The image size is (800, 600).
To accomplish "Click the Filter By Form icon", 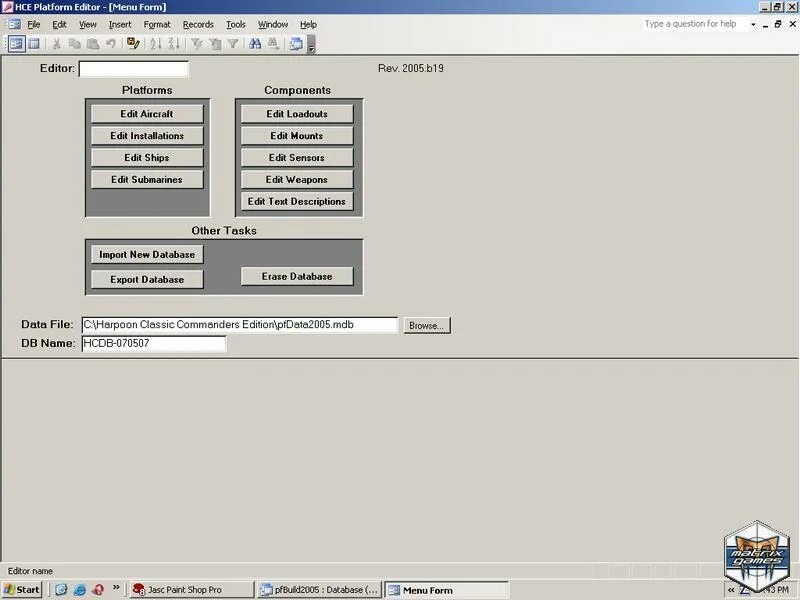I will pyautogui.click(x=215, y=44).
